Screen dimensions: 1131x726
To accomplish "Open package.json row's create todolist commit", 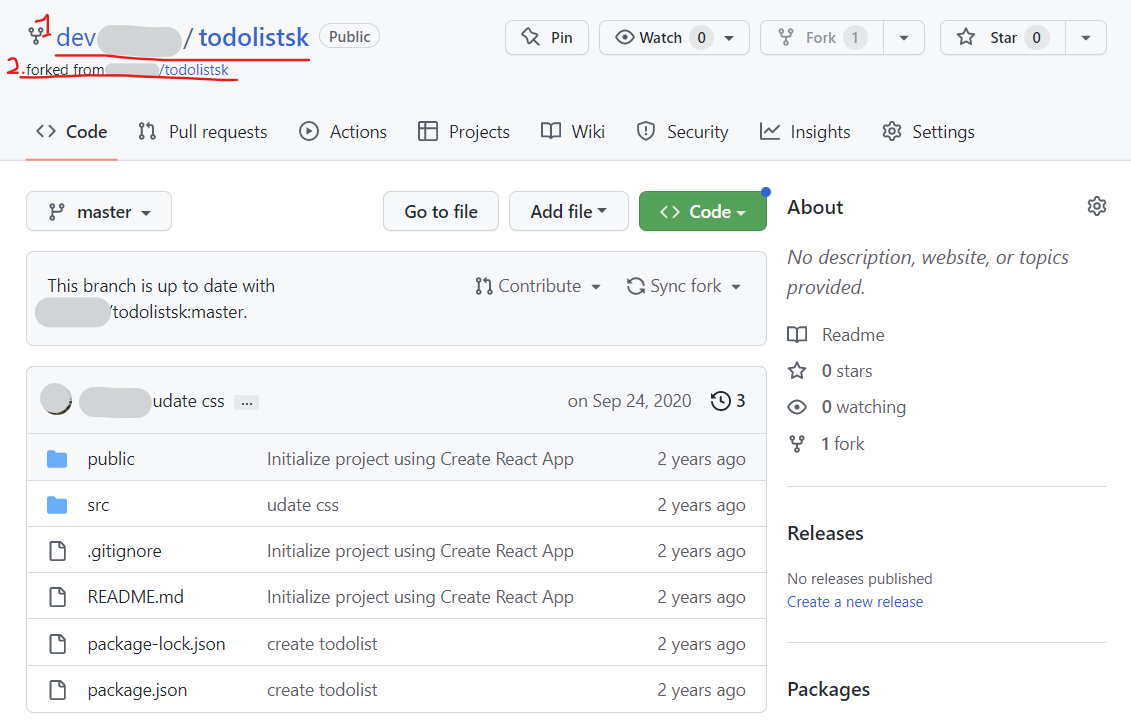I will coord(322,690).
